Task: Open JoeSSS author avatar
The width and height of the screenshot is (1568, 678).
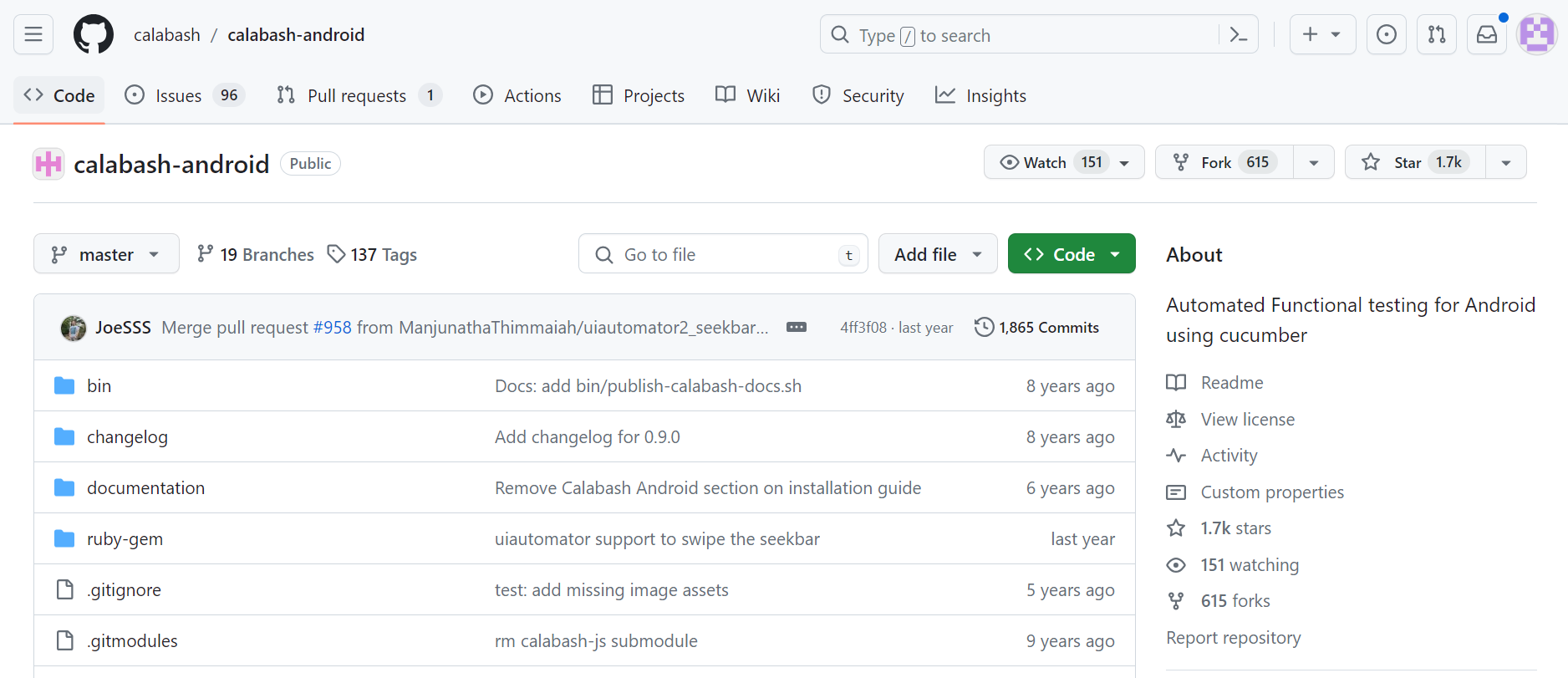Action: [x=74, y=328]
